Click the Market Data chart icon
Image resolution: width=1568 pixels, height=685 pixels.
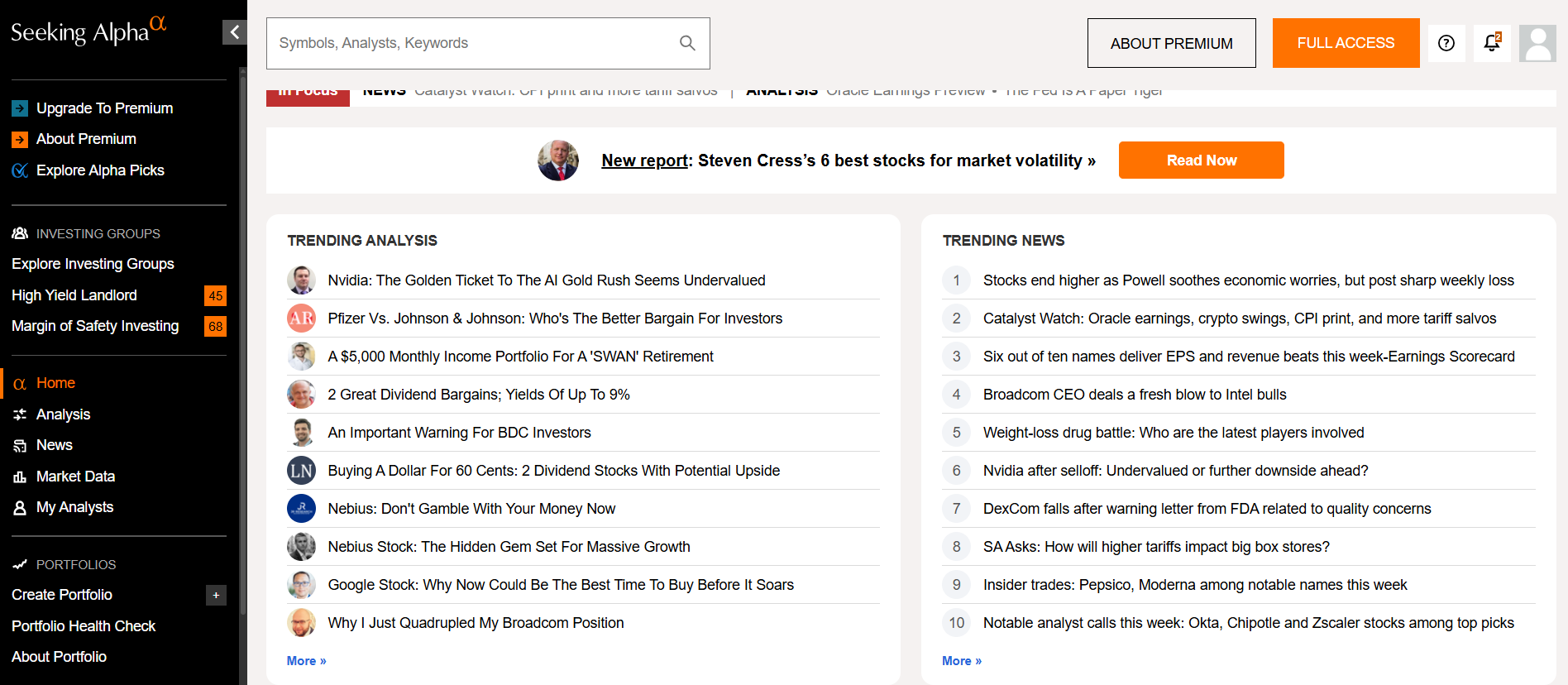(20, 477)
